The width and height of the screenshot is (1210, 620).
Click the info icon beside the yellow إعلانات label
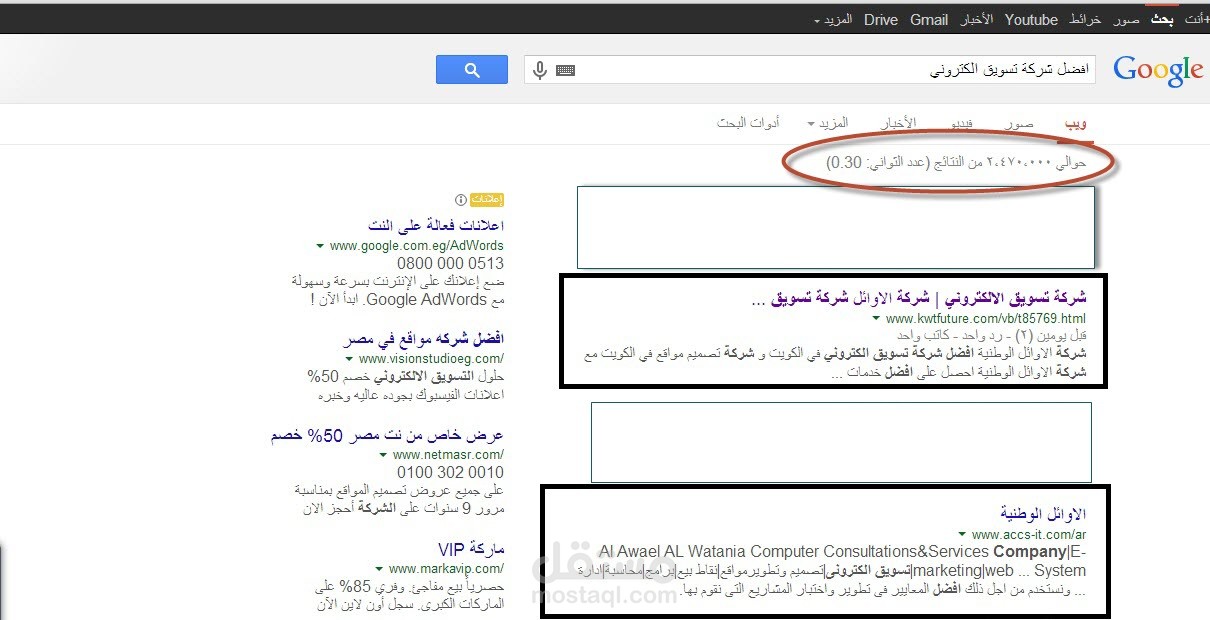pyautogui.click(x=461, y=200)
